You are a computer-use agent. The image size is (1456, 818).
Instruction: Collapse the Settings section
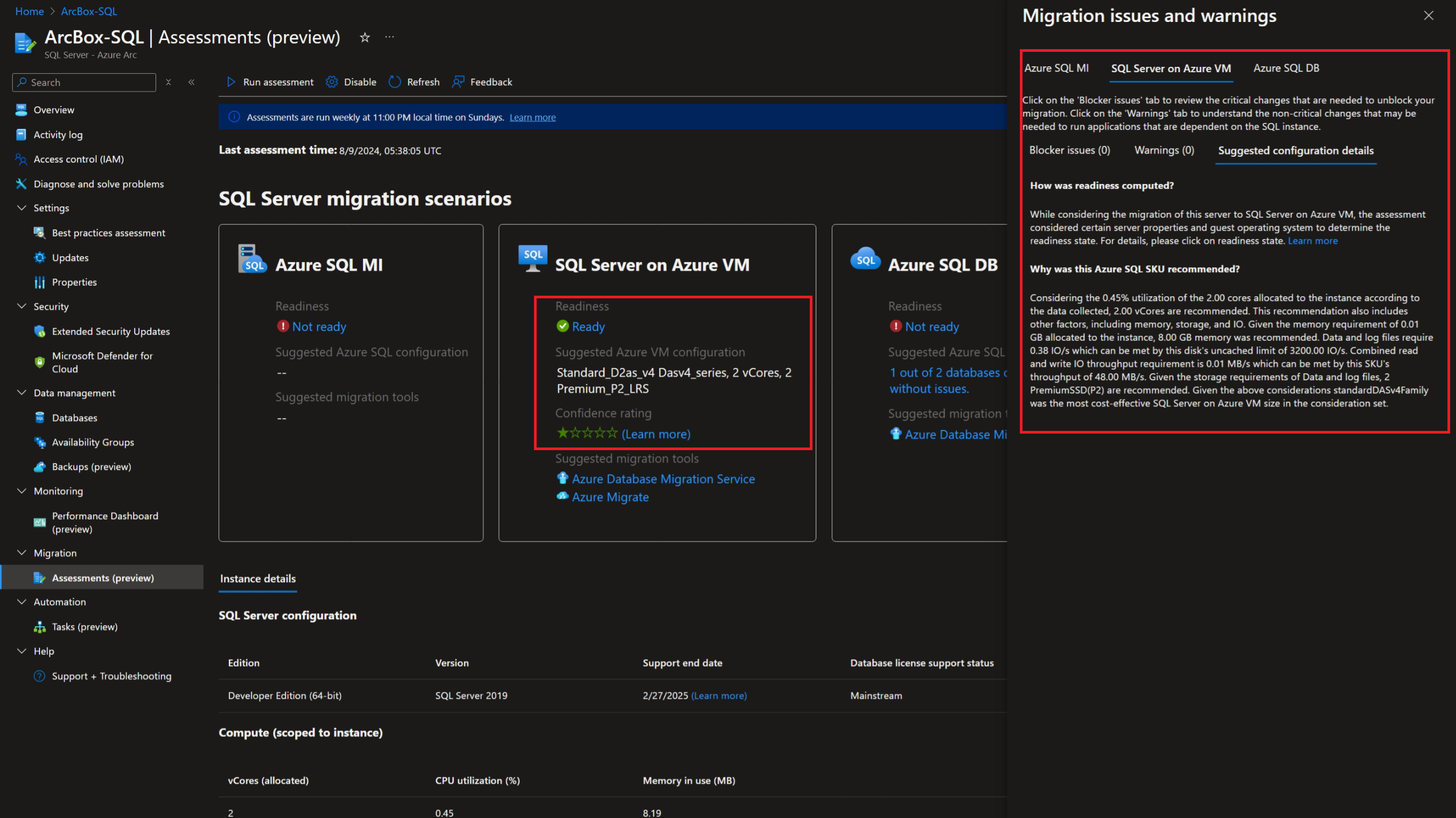(21, 208)
